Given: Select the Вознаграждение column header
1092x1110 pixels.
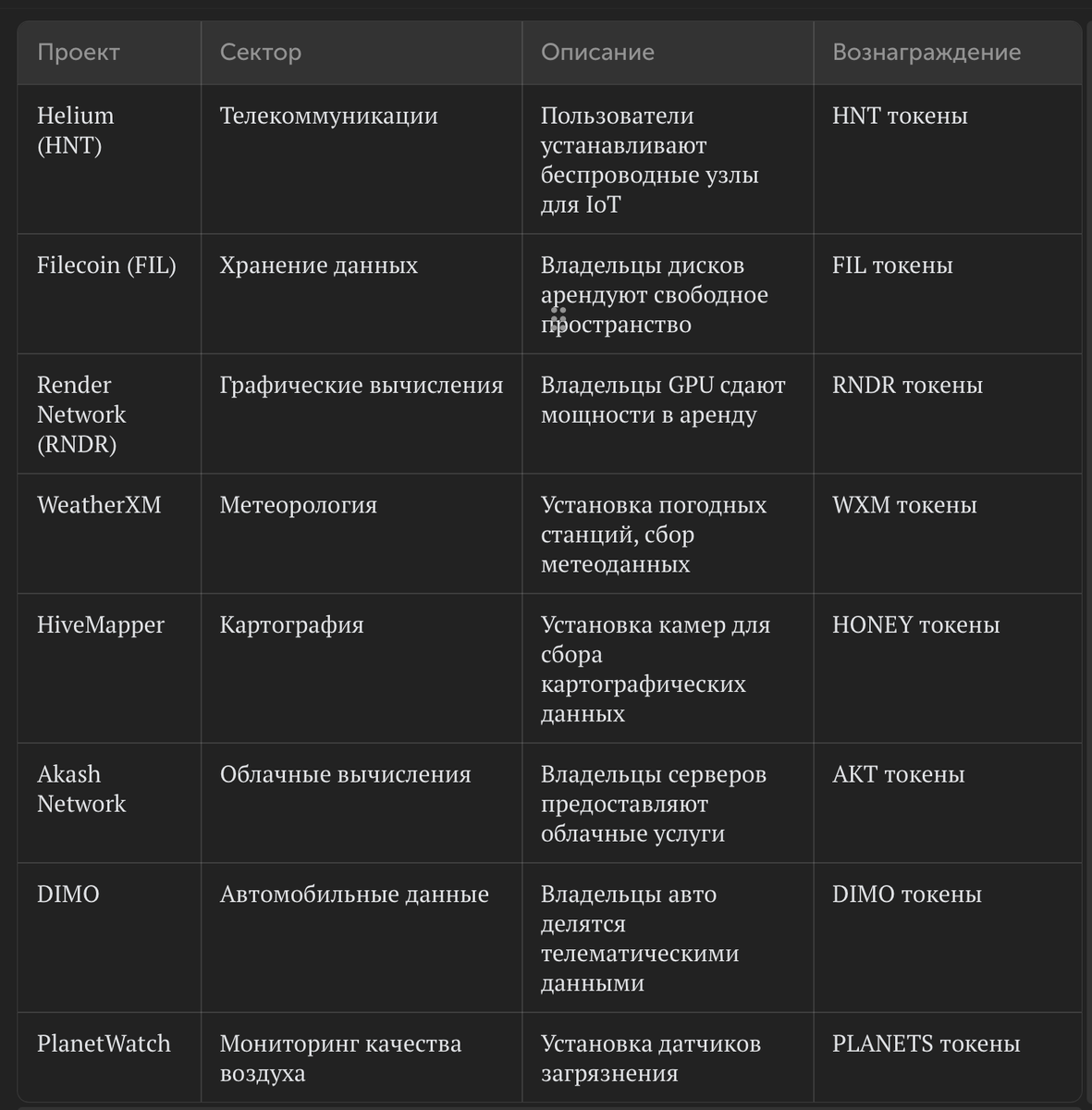Looking at the screenshot, I should (x=926, y=53).
